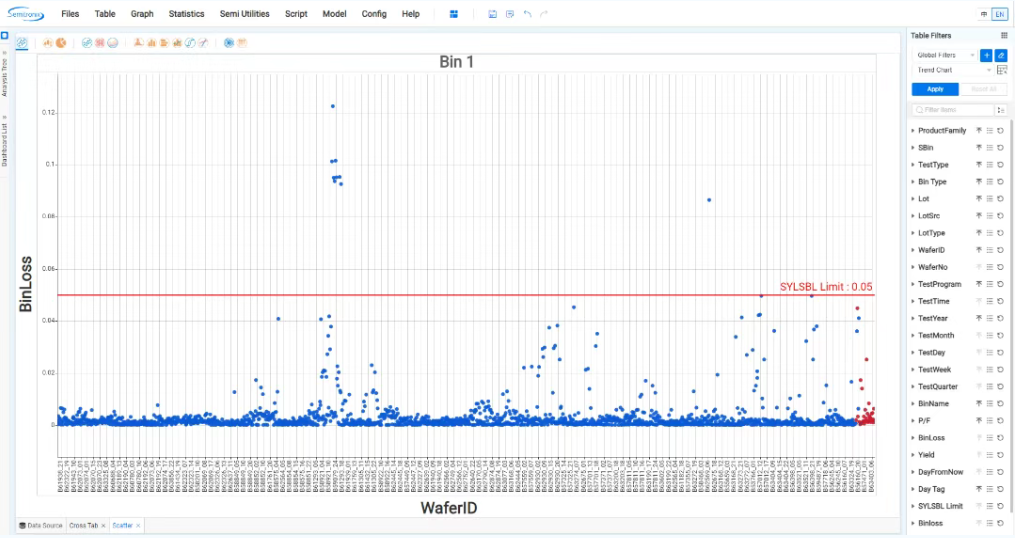Click the pin-to-top icon for SBin
Screen dimensions: 1018x538
pyautogui.click(x=978, y=148)
